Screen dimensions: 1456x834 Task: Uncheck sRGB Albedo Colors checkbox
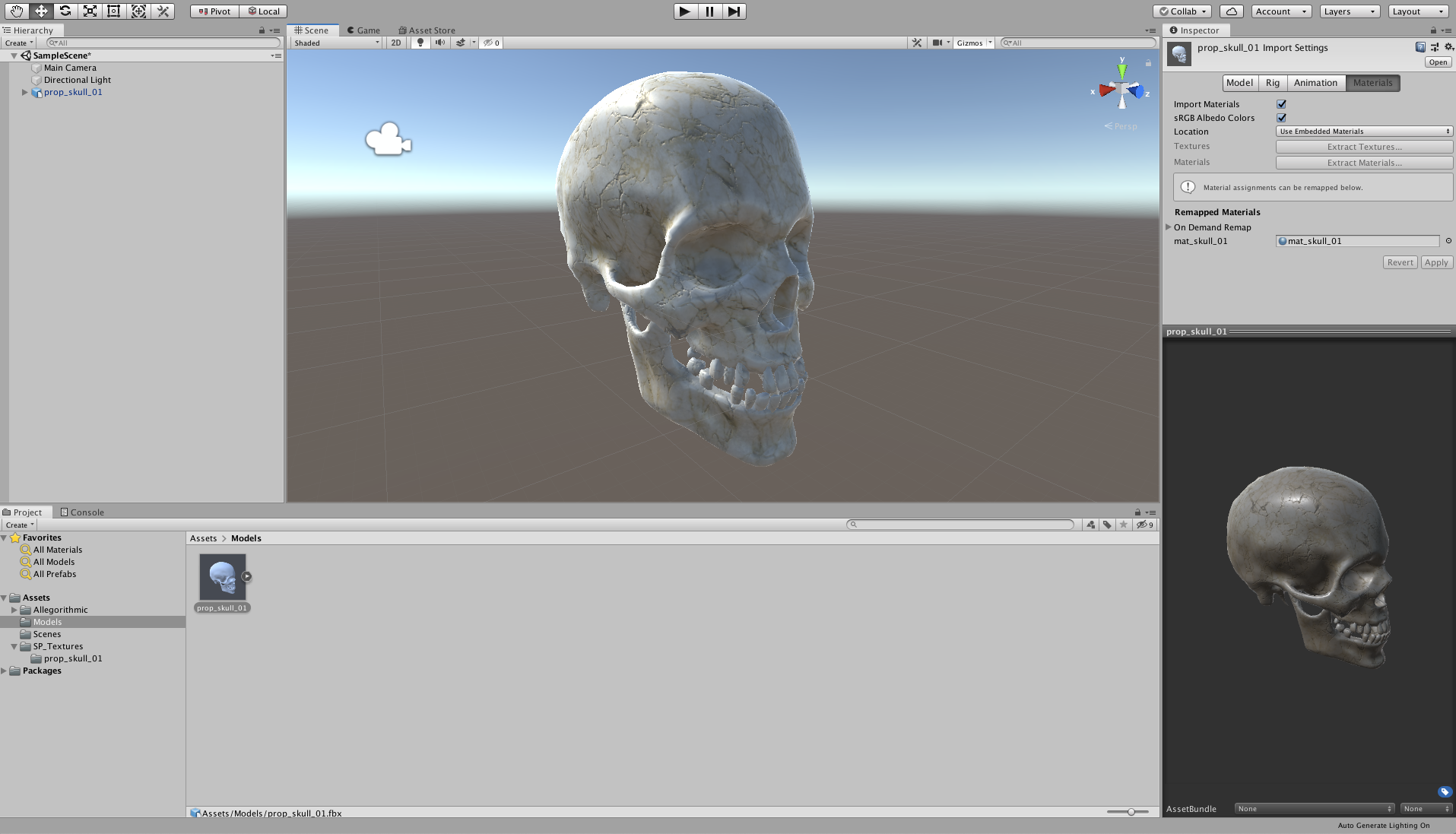[1281, 118]
